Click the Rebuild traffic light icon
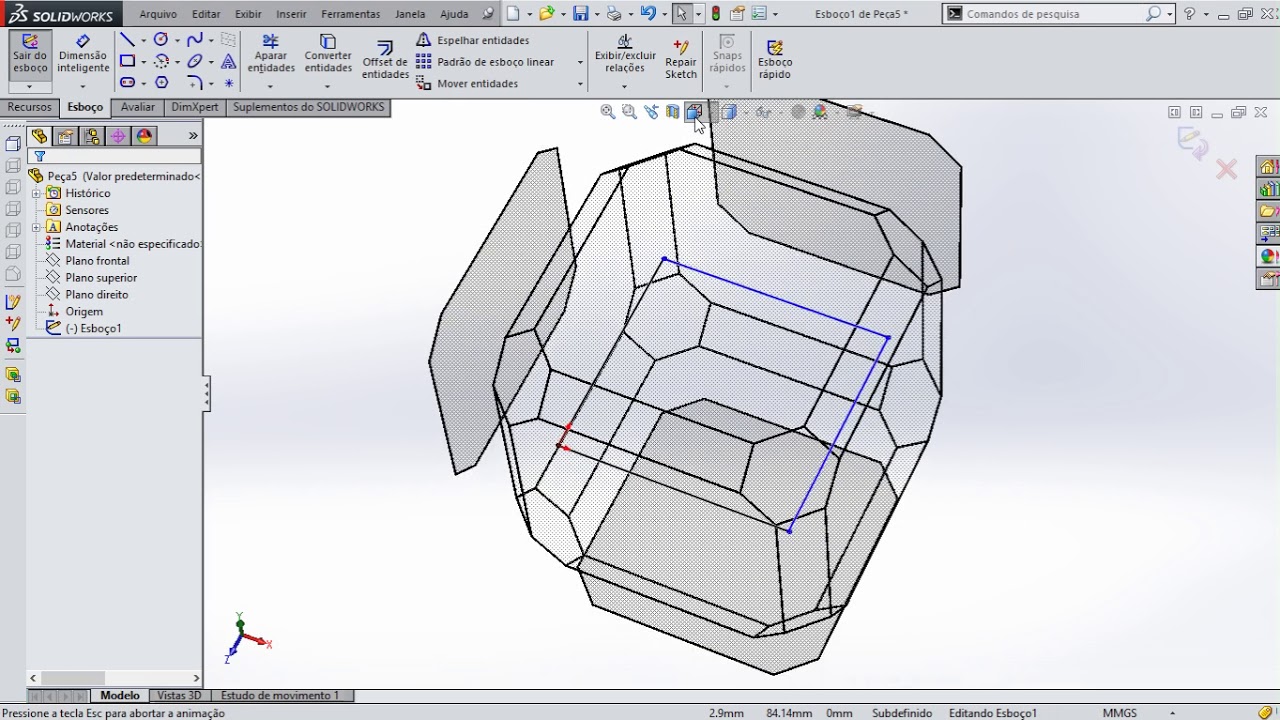Image resolution: width=1280 pixels, height=720 pixels. 716,14
